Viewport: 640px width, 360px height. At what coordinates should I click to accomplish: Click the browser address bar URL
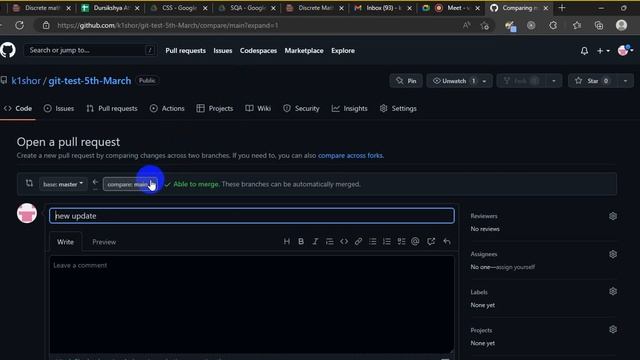pos(168,25)
